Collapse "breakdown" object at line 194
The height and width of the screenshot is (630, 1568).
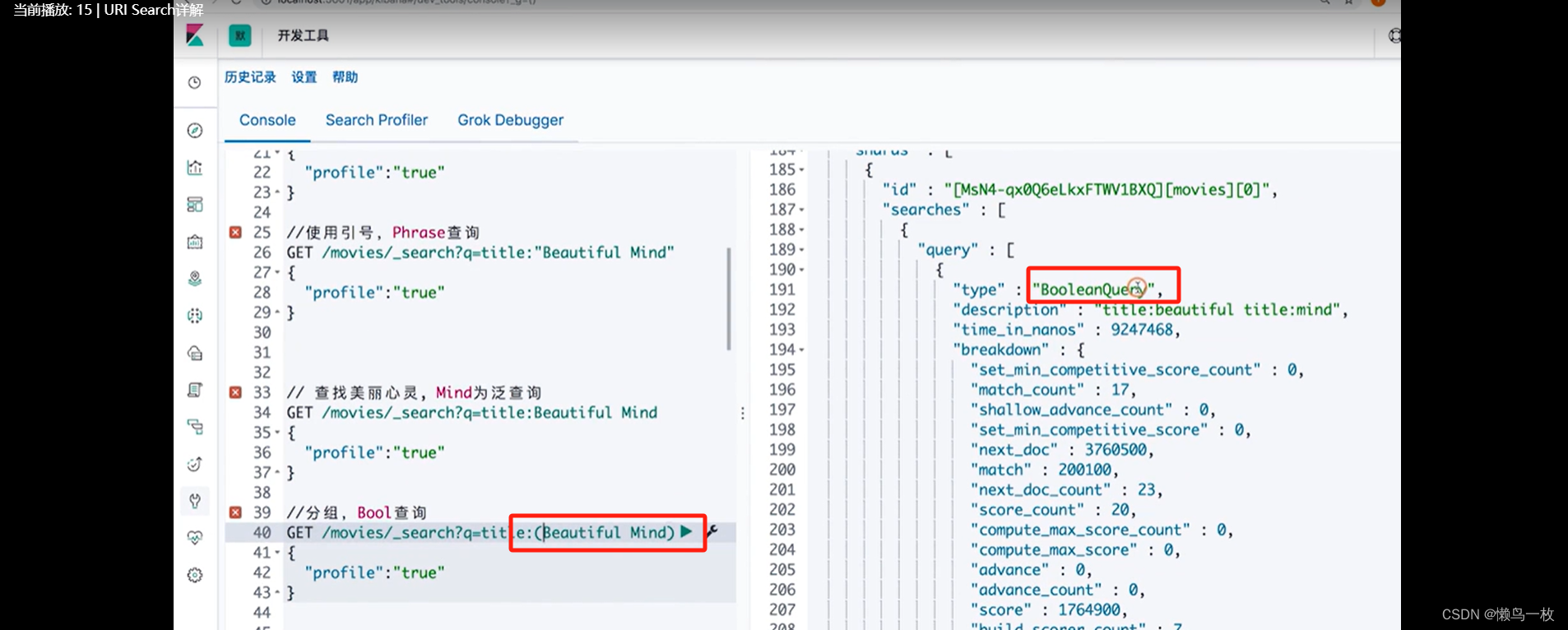pyautogui.click(x=802, y=350)
